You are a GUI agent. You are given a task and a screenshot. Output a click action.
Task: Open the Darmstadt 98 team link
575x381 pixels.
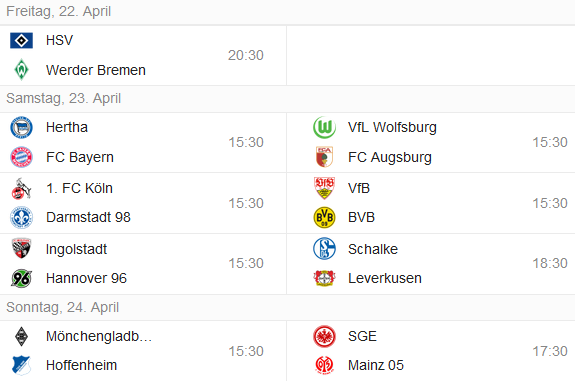(88, 217)
